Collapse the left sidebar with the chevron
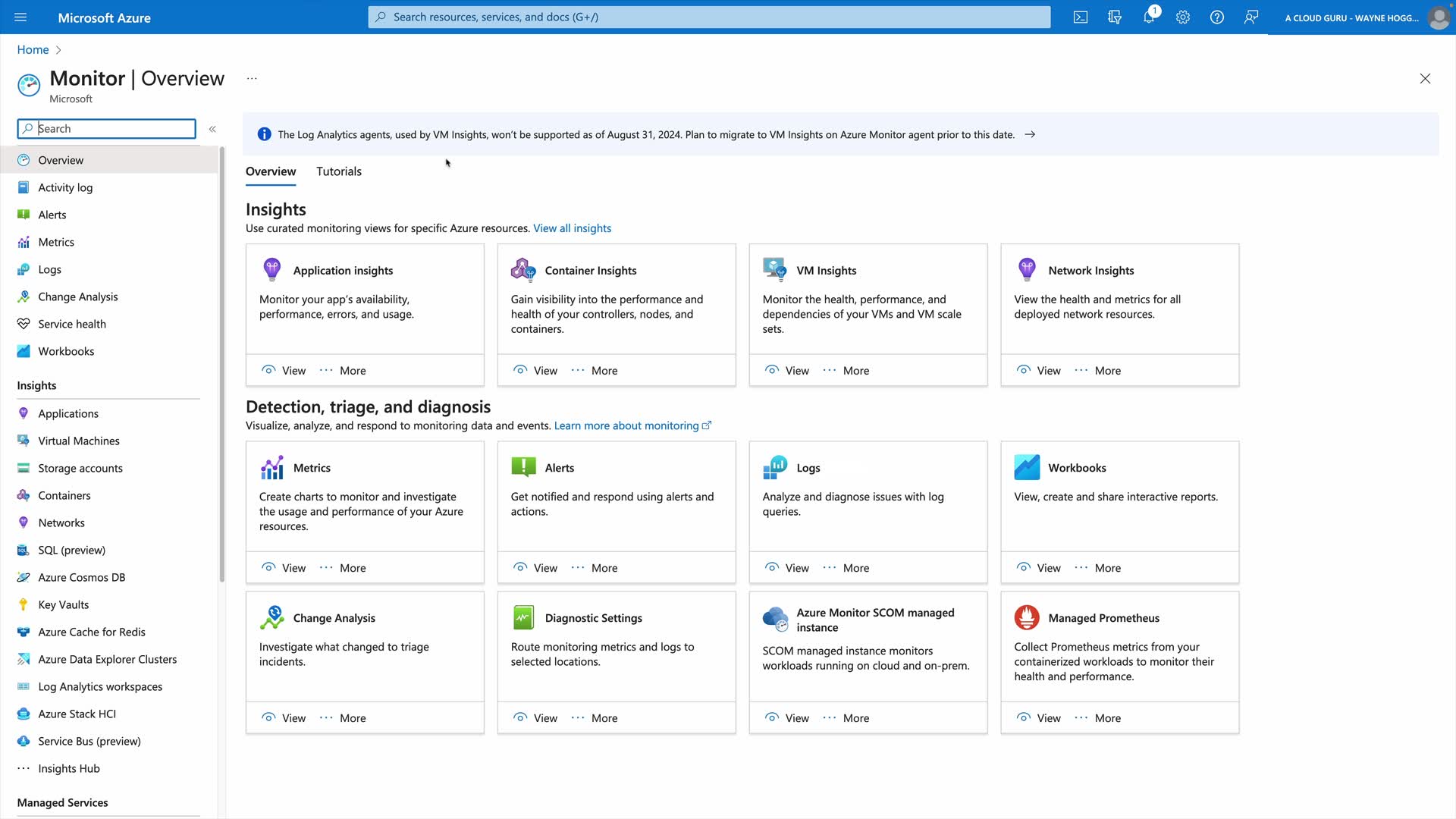Screen dimensions: 1456x819 click(212, 129)
